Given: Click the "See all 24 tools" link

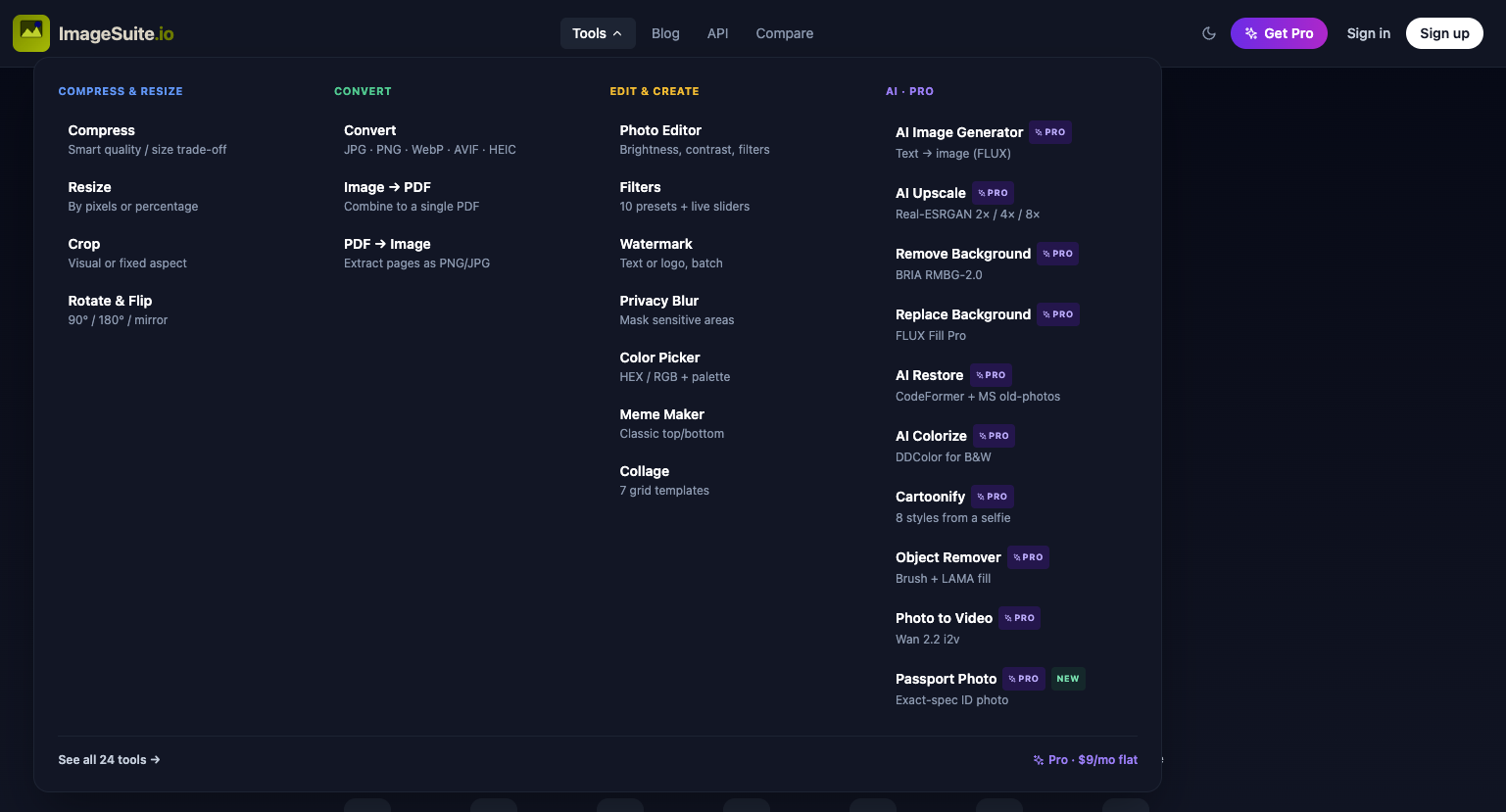Looking at the screenshot, I should [x=109, y=760].
